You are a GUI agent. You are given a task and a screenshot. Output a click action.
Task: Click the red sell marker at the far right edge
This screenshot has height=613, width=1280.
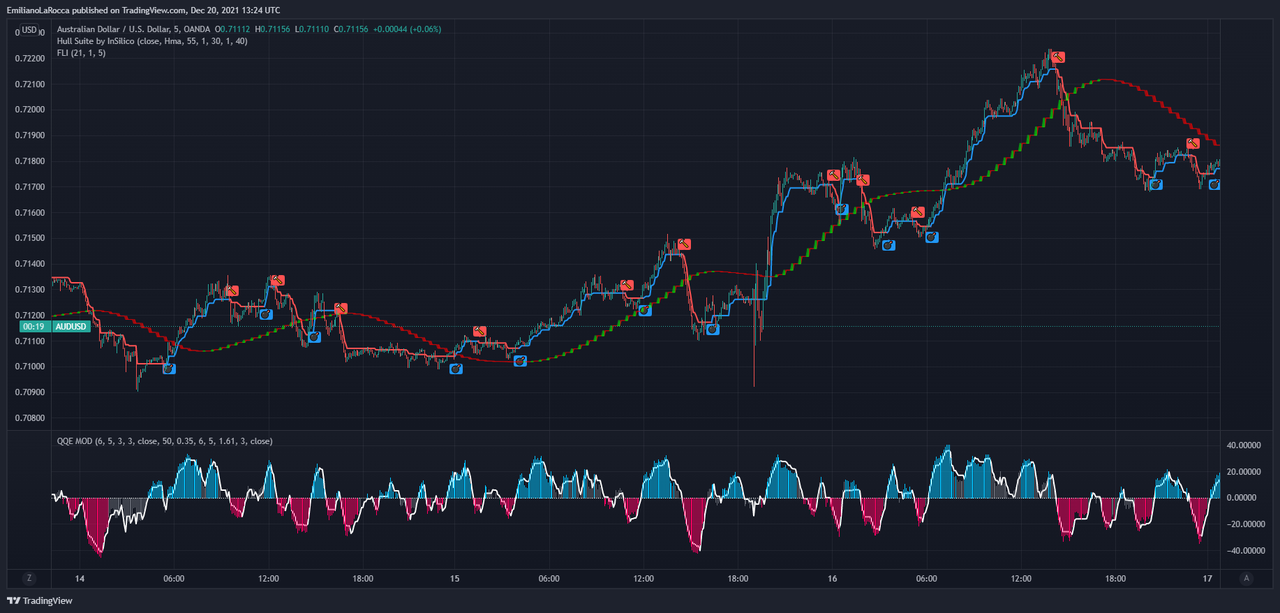click(x=1193, y=143)
